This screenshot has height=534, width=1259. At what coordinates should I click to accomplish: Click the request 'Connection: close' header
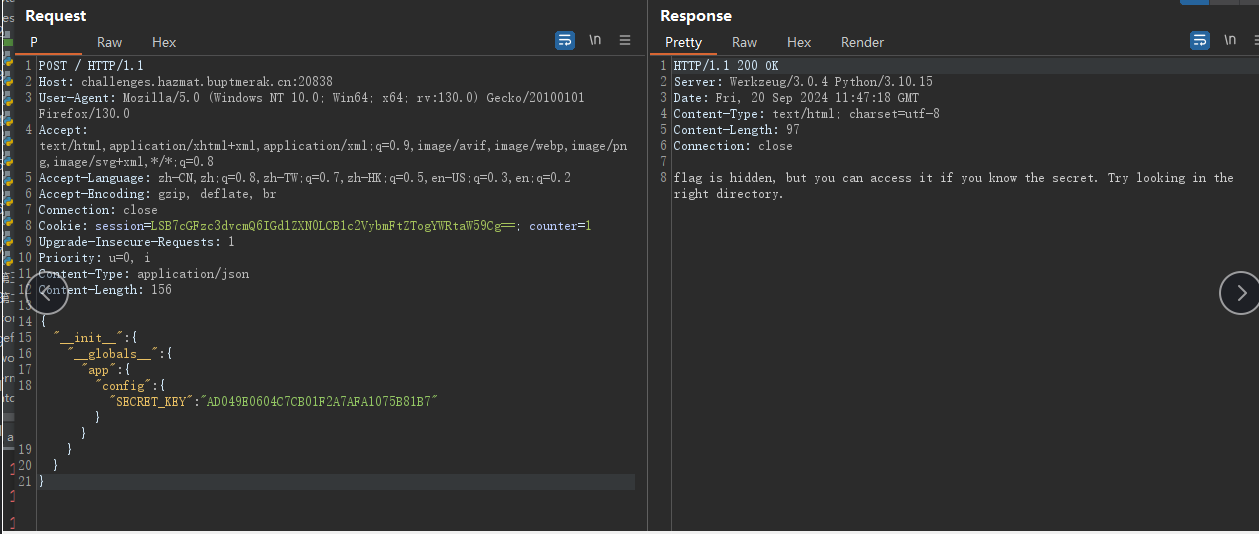pyautogui.click(x=98, y=210)
